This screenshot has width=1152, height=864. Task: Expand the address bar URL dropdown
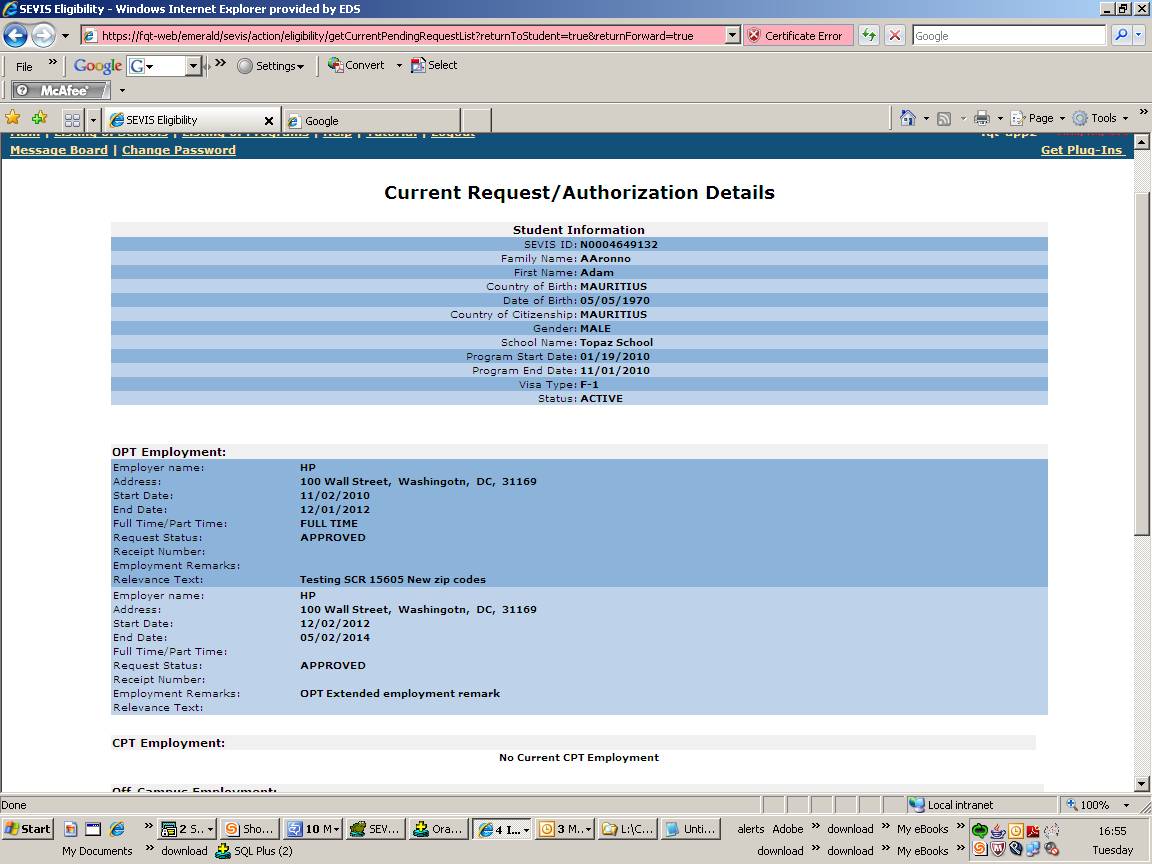pyautogui.click(x=732, y=36)
